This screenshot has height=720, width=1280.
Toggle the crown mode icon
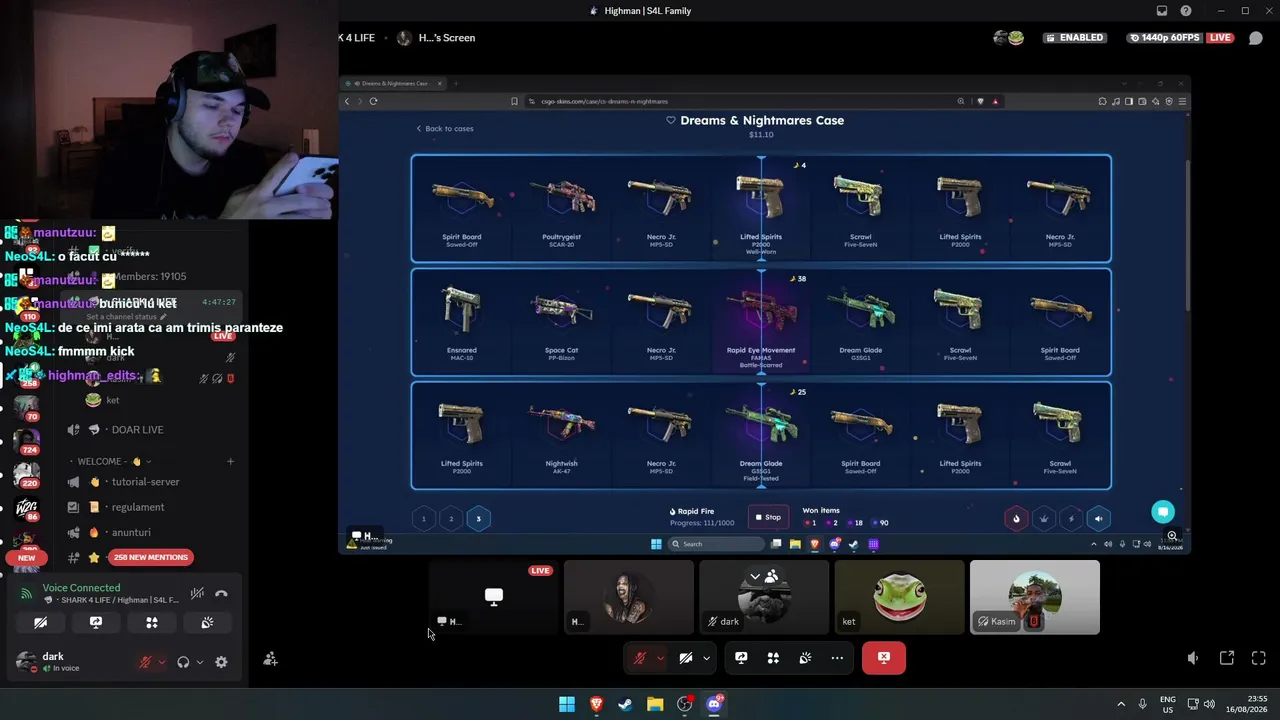pos(1044,518)
